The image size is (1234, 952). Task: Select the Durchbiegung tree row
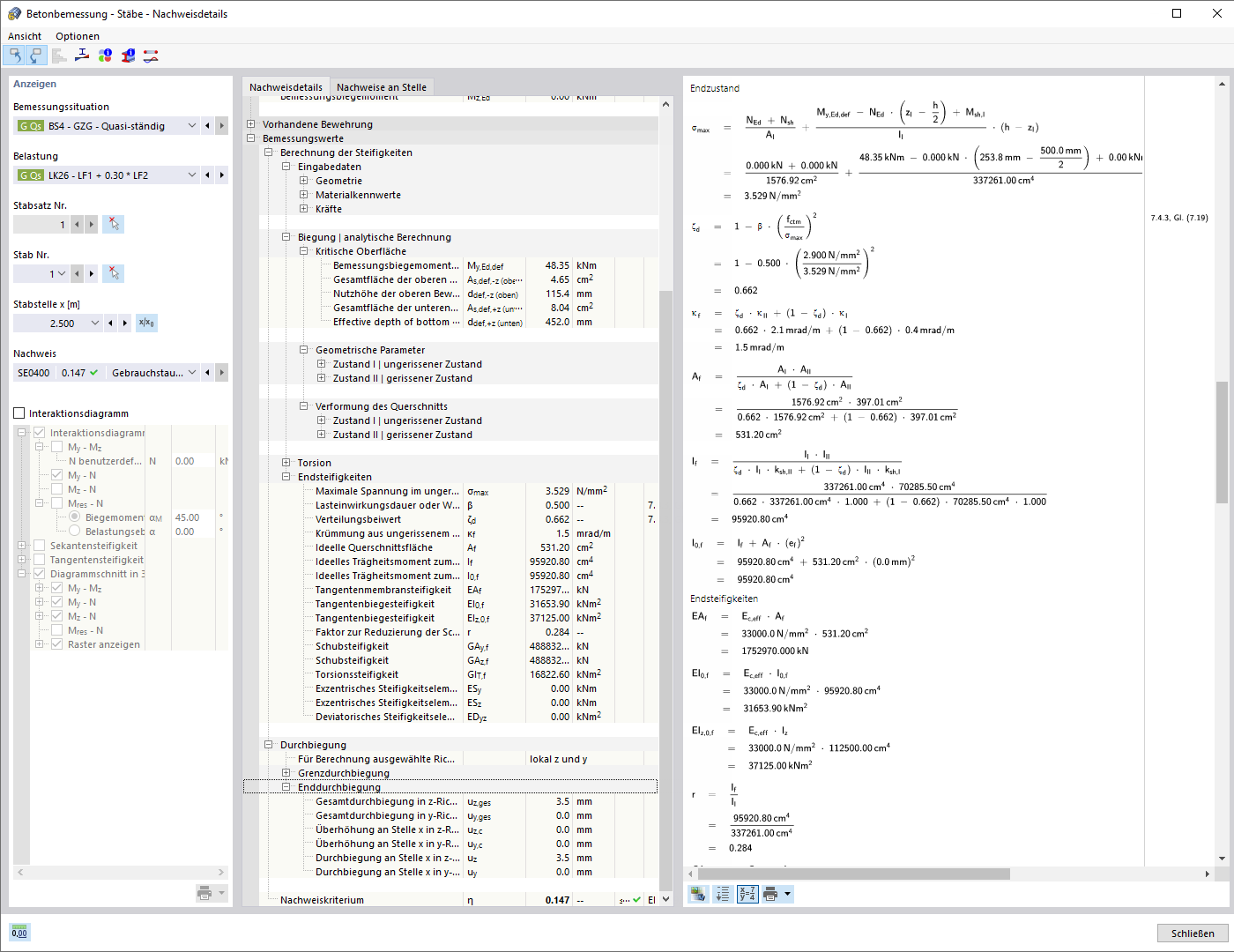[x=460, y=745]
